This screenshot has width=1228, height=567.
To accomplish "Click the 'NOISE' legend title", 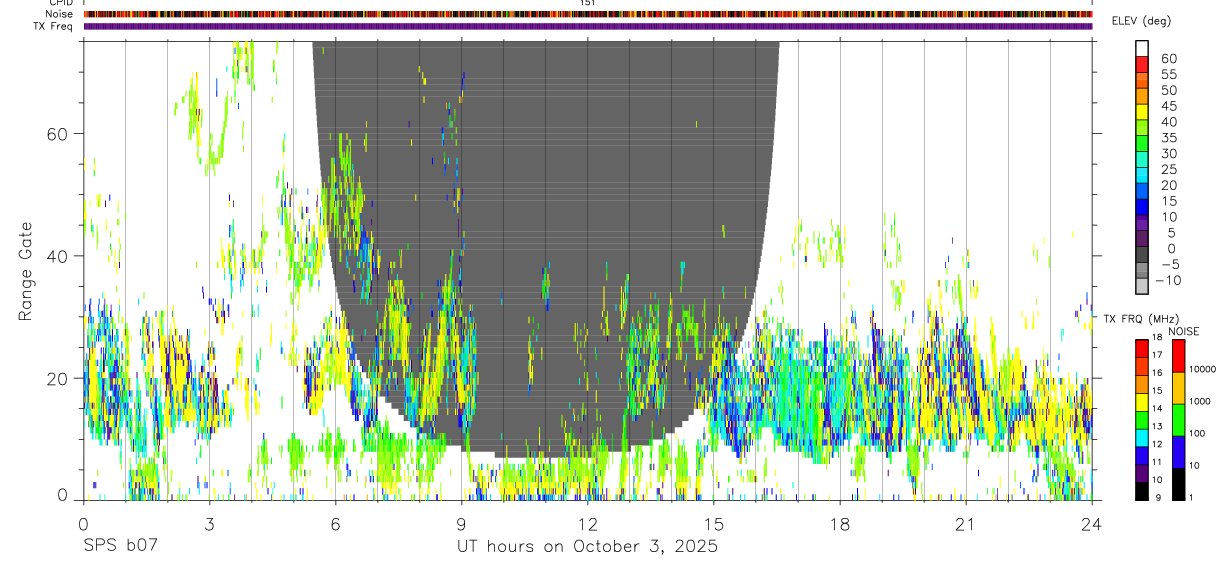I will pyautogui.click(x=1184, y=331).
